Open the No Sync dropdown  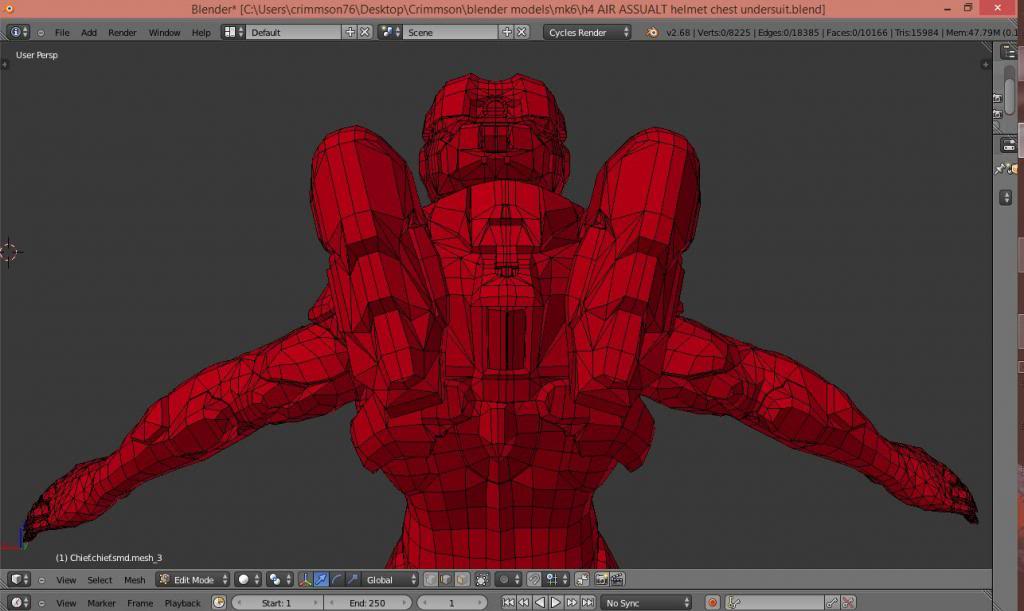[x=646, y=603]
